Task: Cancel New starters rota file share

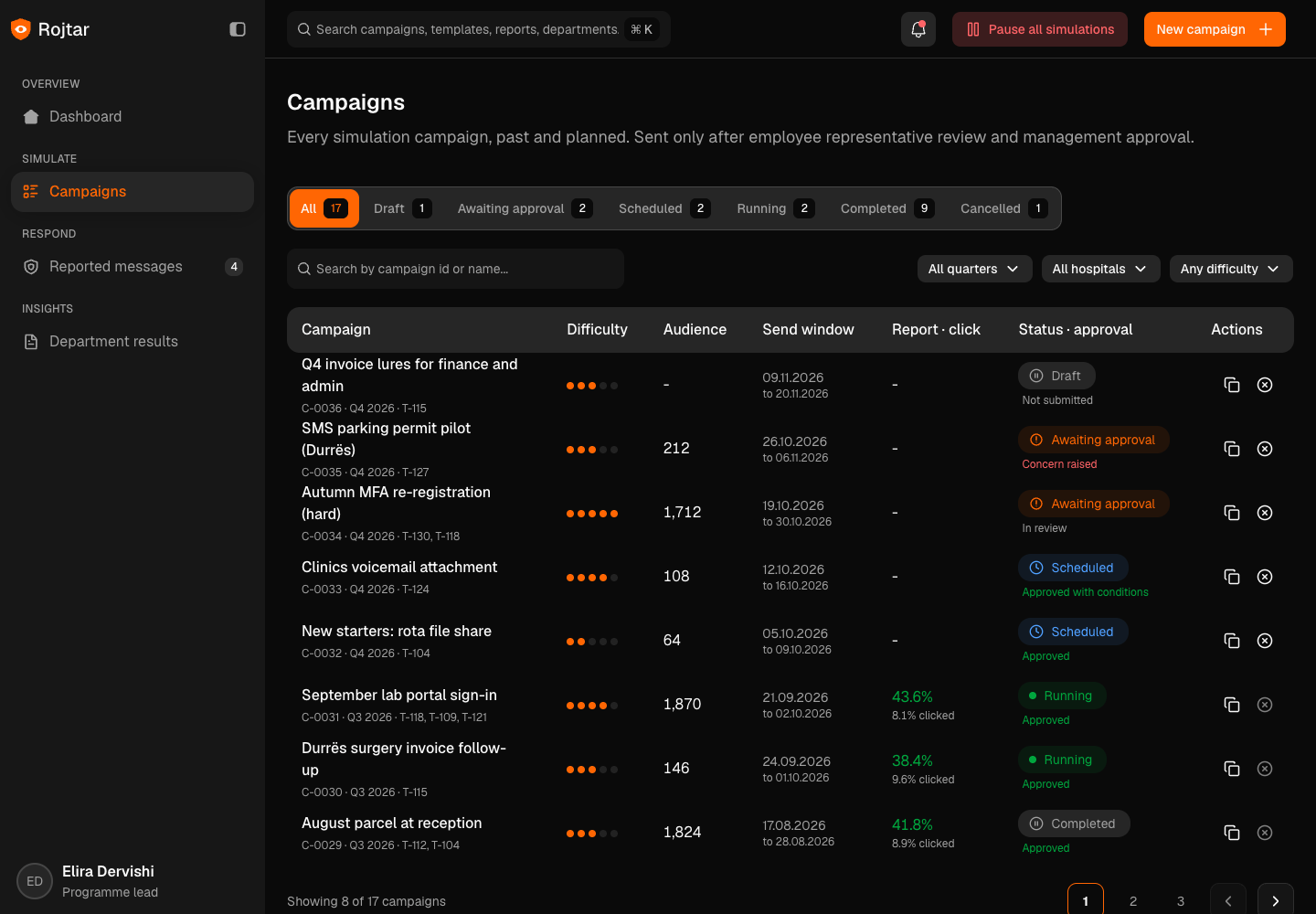Action: [x=1265, y=641]
